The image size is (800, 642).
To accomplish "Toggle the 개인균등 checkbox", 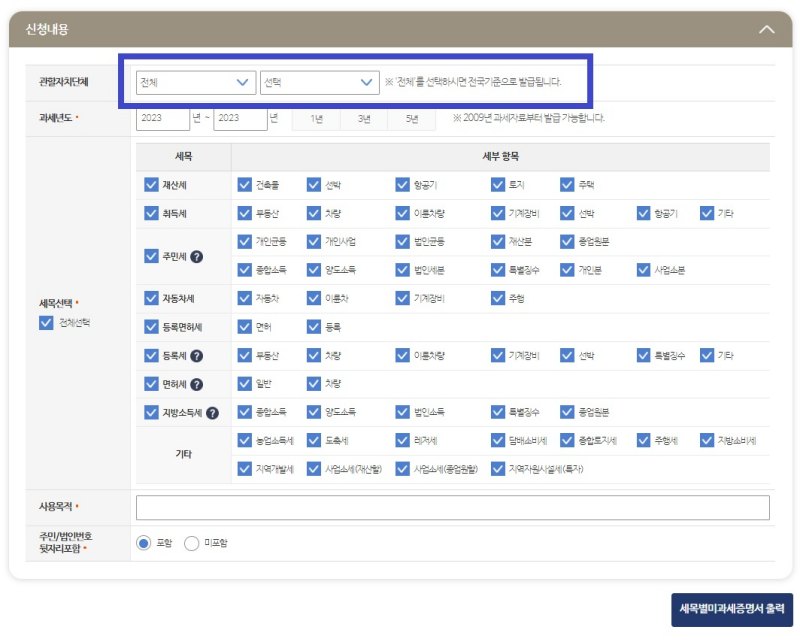I will pyautogui.click(x=245, y=241).
